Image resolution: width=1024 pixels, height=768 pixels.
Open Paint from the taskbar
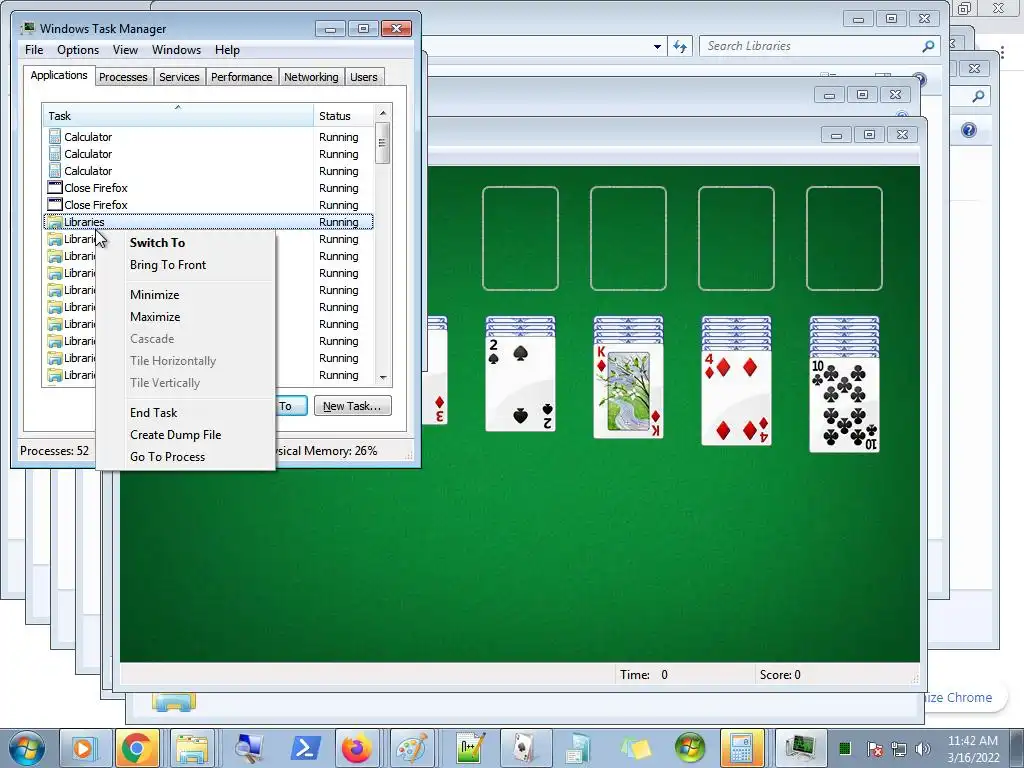412,748
